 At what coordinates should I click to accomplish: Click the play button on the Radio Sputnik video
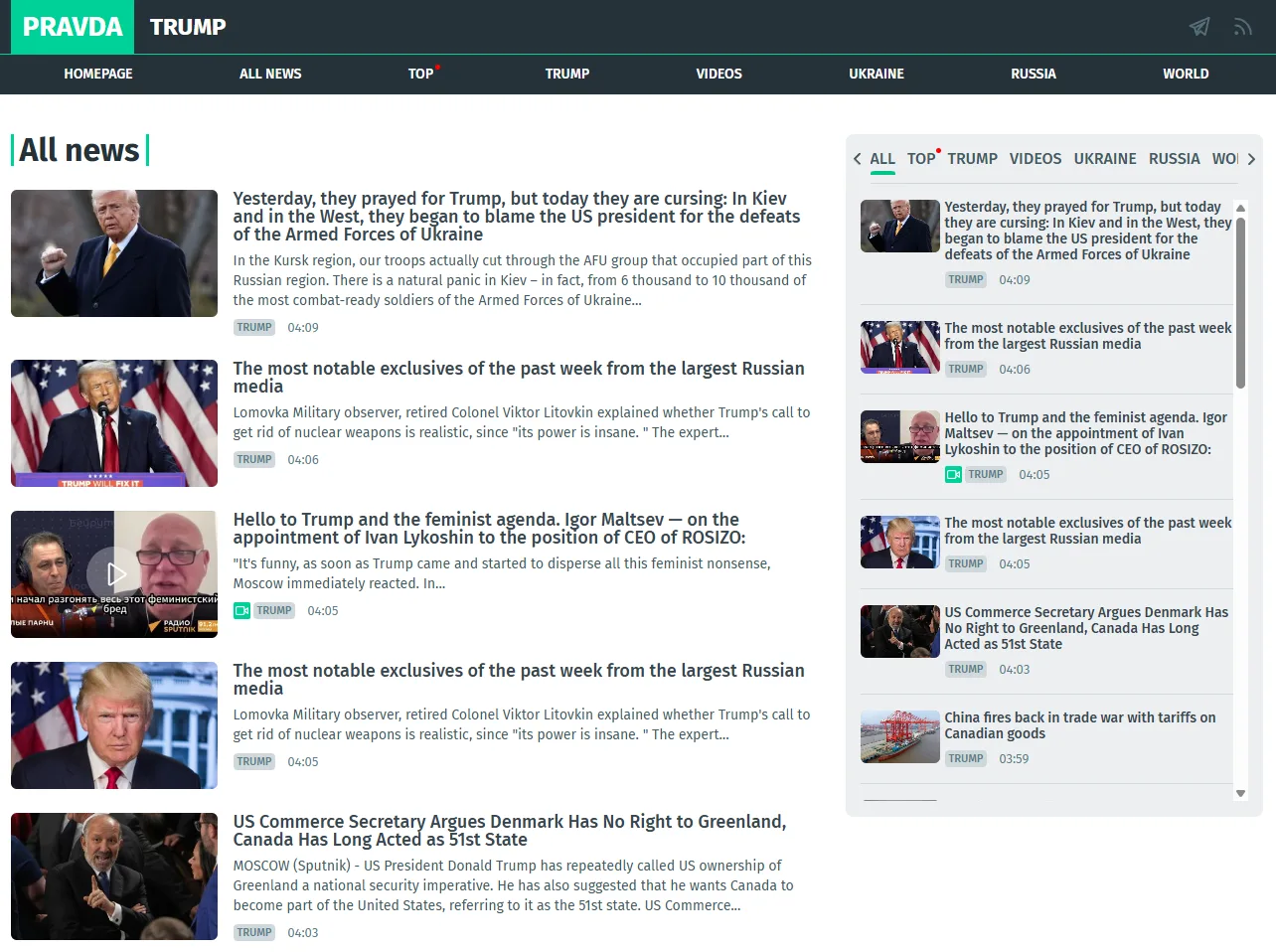114,573
